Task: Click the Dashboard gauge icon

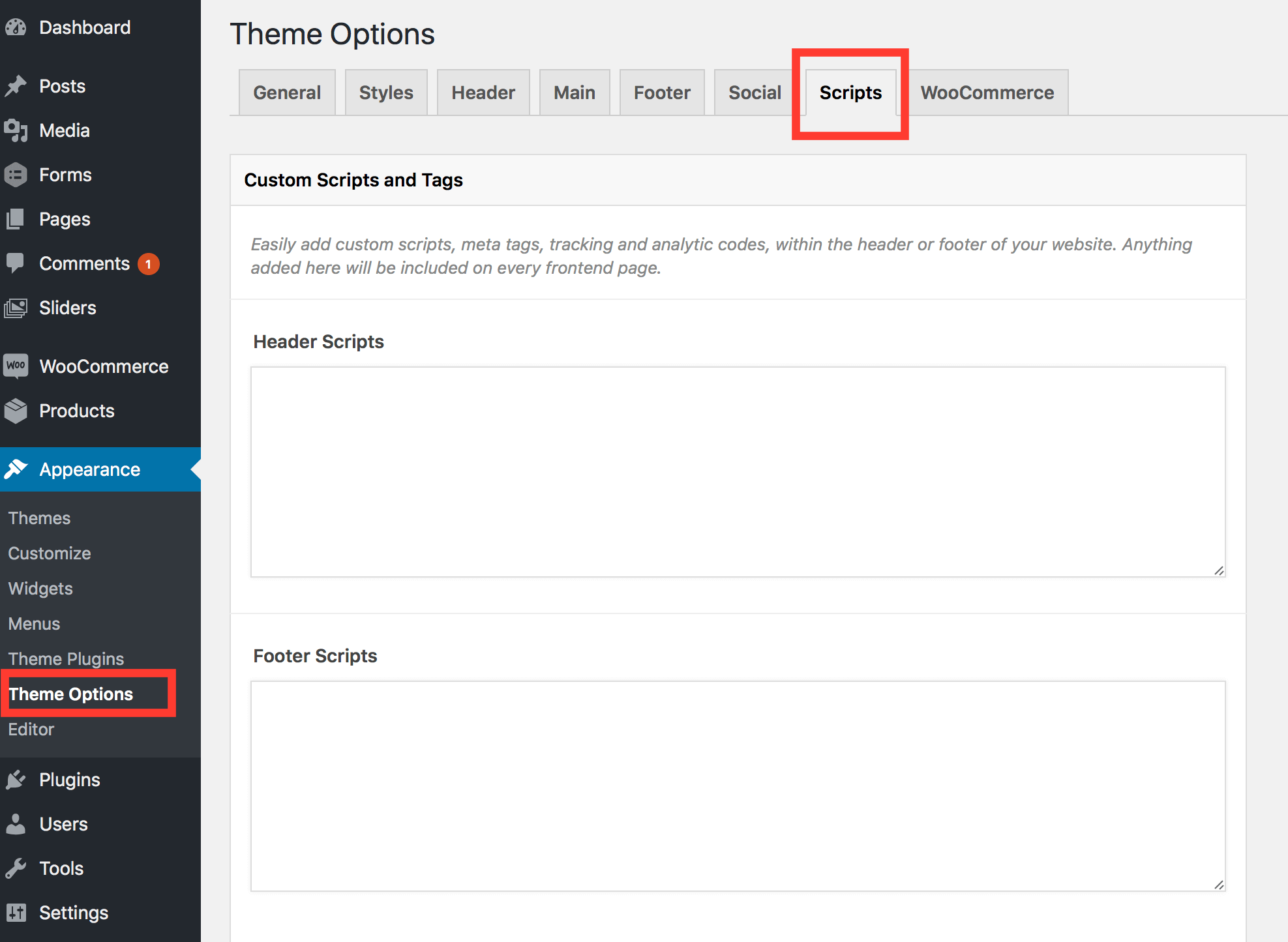Action: click(16, 27)
